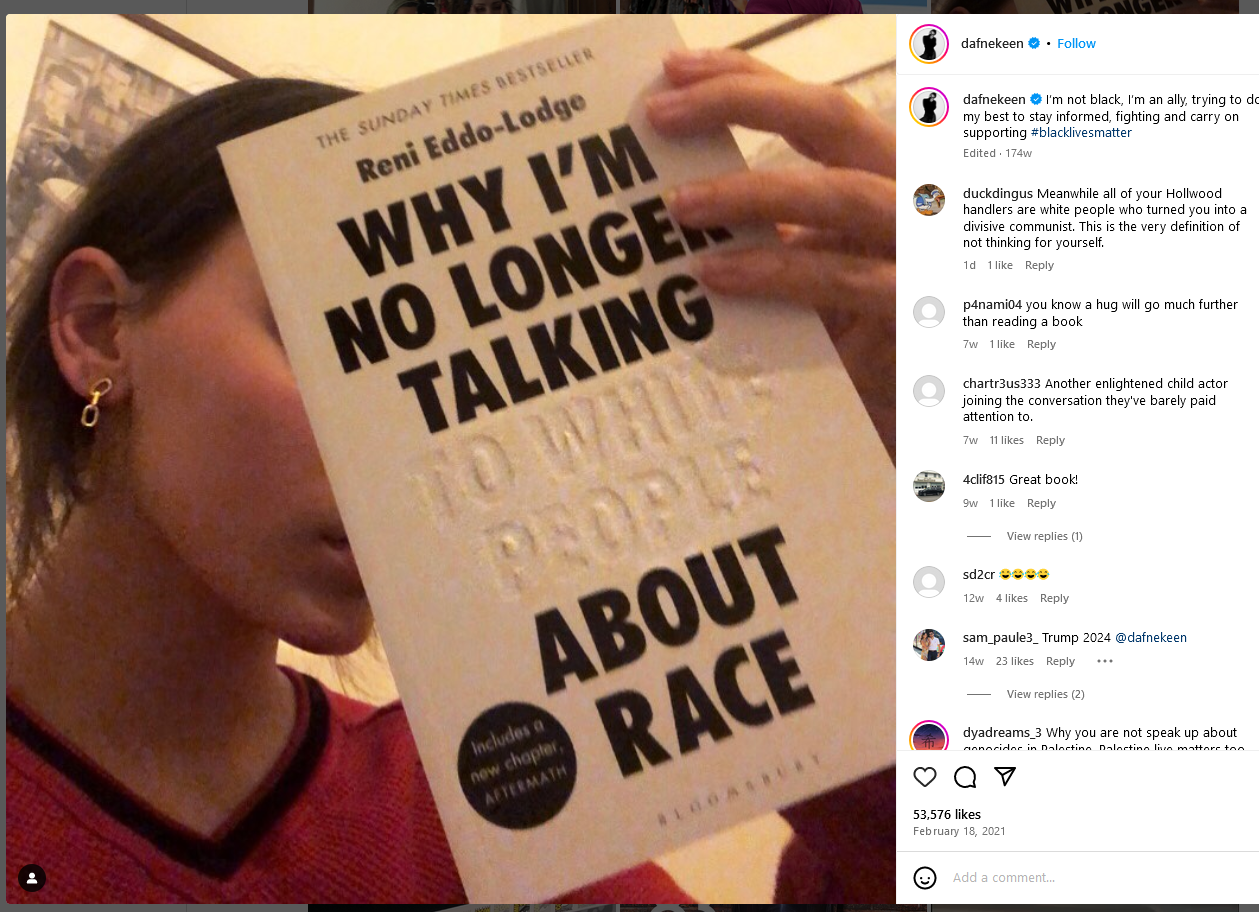Expand View replies (1) under 4clif815
The image size is (1259, 912).
tap(1044, 536)
